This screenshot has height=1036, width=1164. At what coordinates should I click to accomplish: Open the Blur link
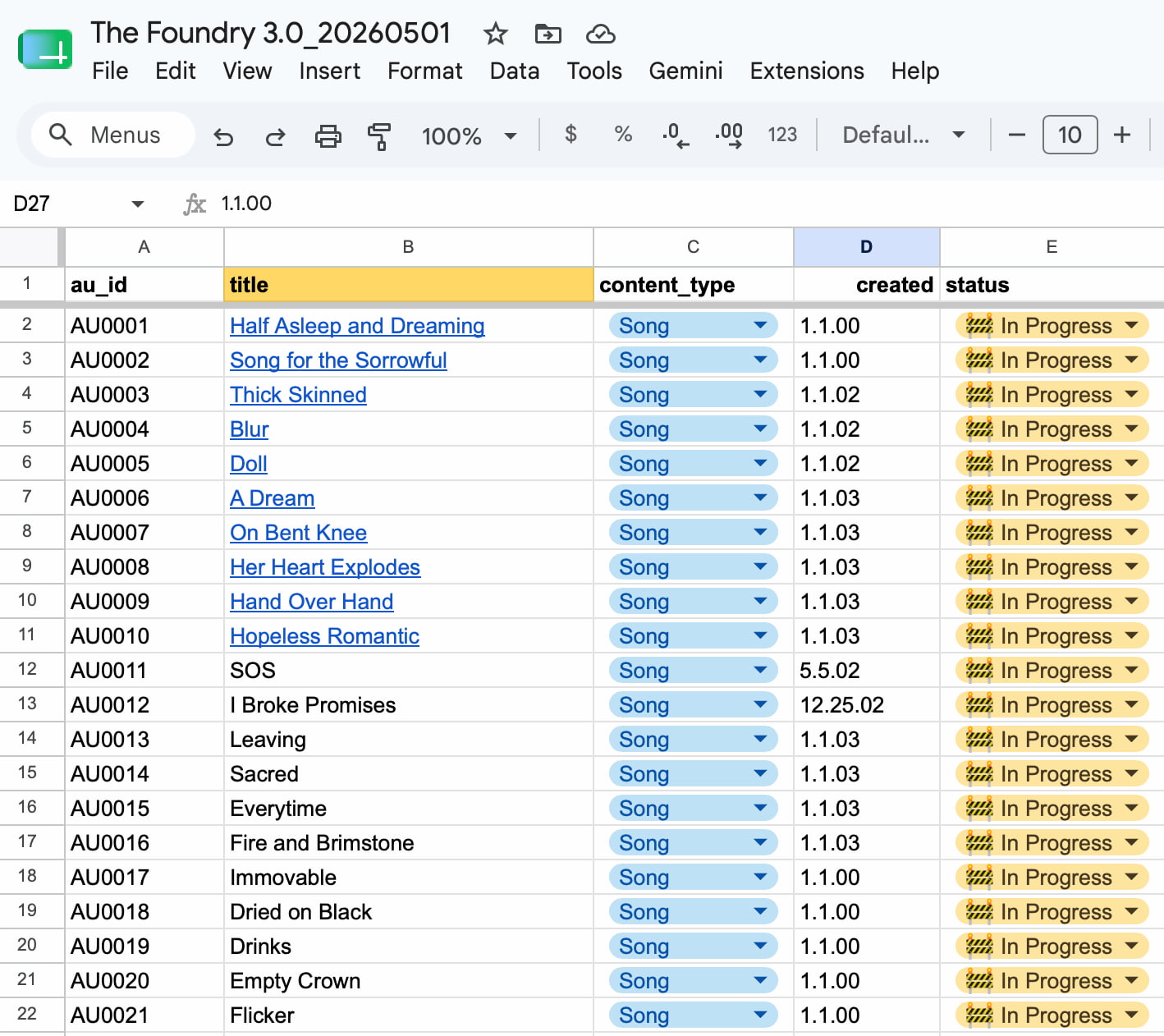point(250,429)
